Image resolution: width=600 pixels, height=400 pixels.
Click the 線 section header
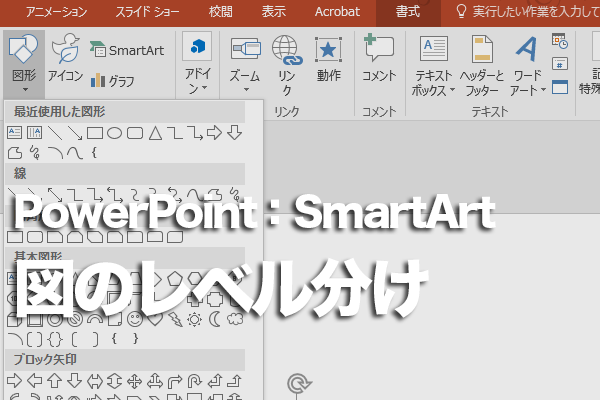[125, 174]
